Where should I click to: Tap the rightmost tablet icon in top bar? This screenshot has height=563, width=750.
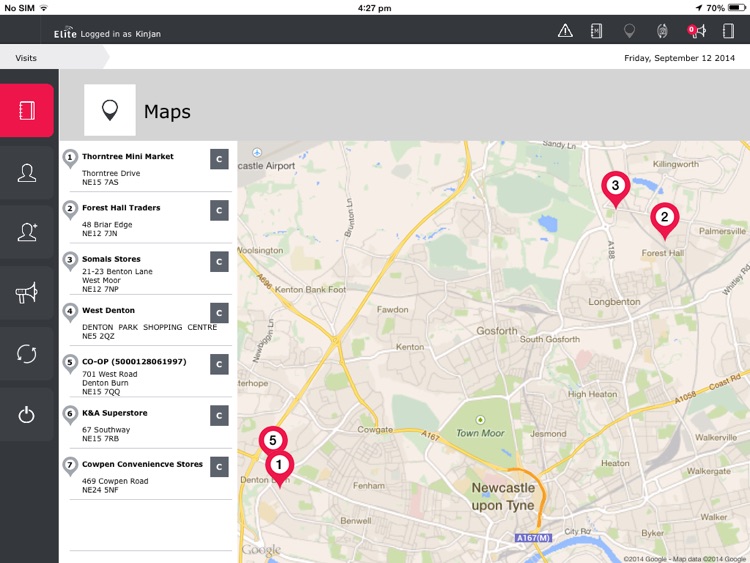tap(728, 31)
